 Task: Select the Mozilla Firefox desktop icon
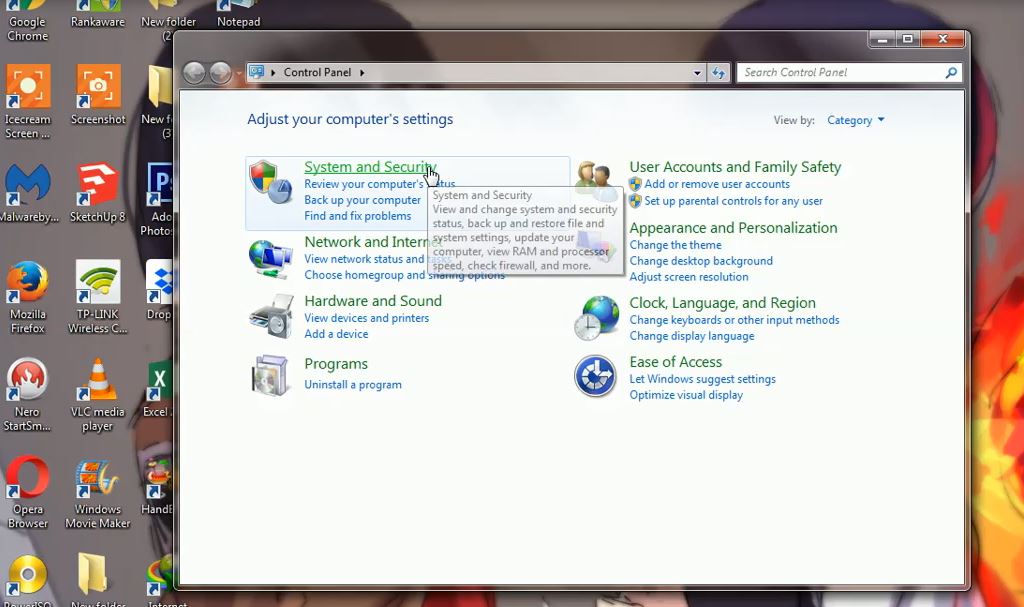[x=27, y=297]
